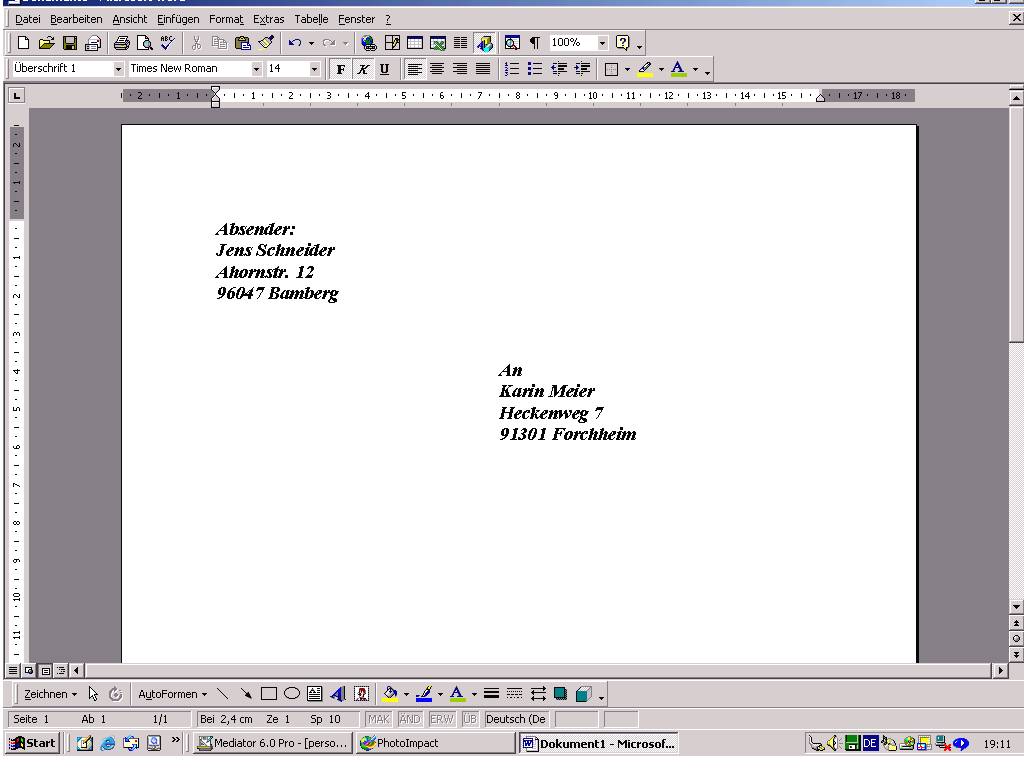Copy the selection with the copy icon

click(219, 43)
